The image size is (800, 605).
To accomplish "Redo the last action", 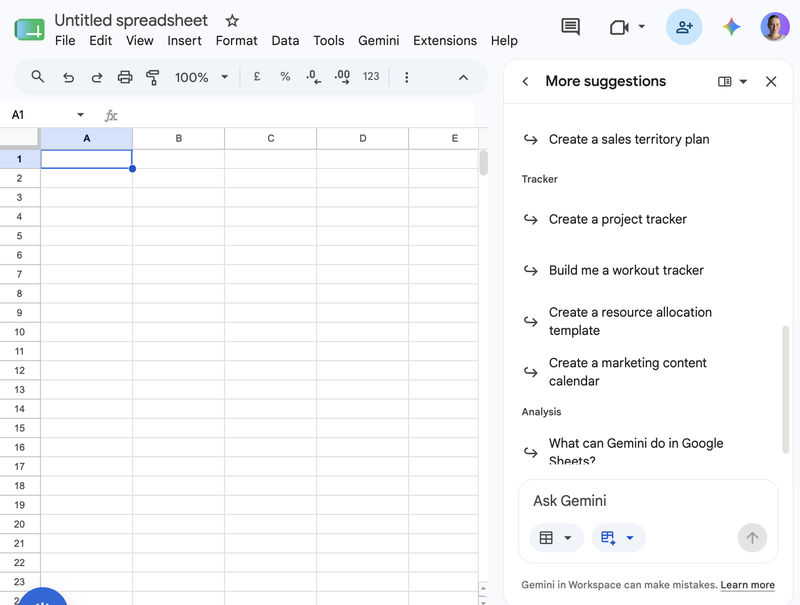I will coord(96,77).
